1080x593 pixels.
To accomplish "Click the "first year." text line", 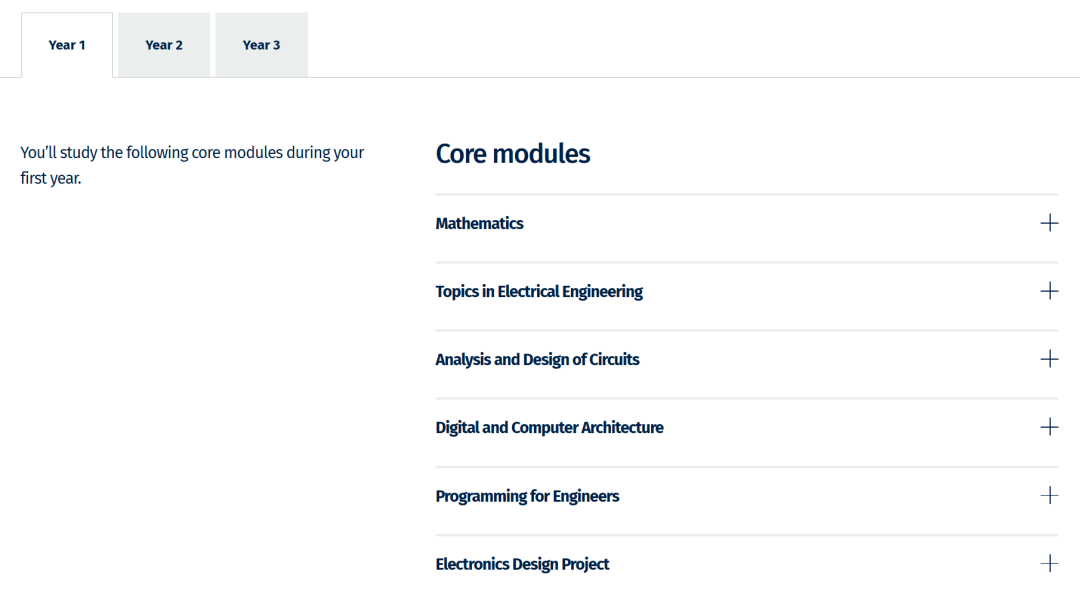I will point(51,178).
